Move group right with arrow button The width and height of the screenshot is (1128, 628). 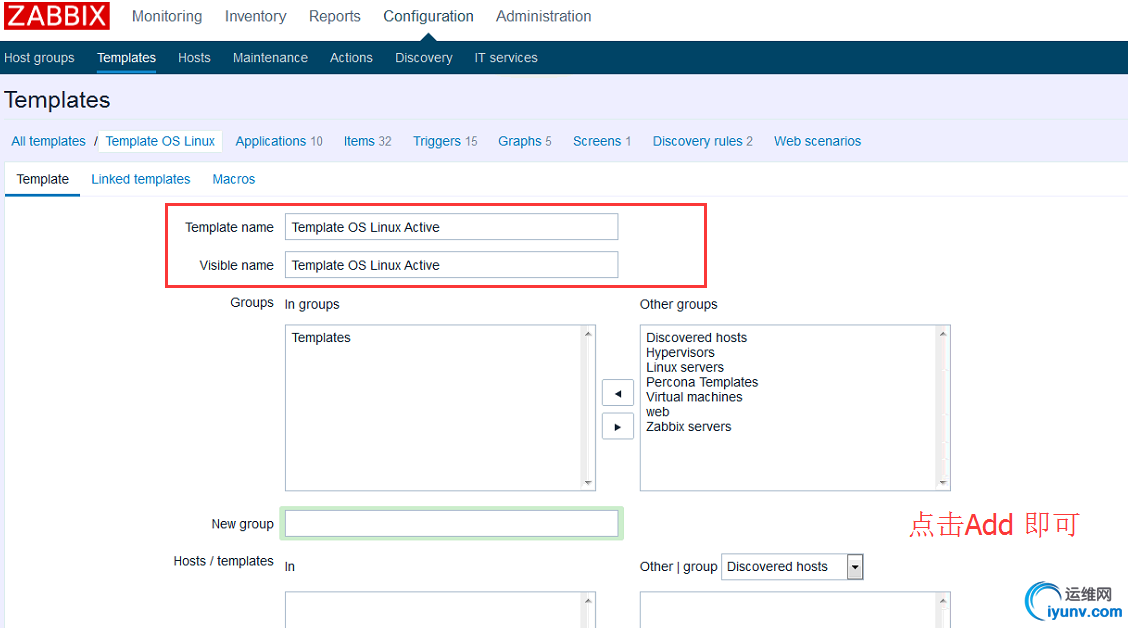point(617,427)
